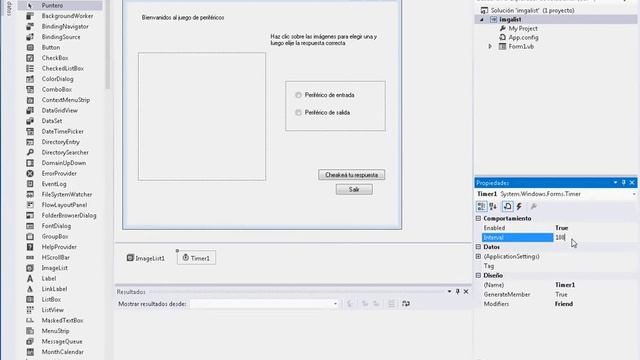
Task: Select Timer1 component in tray
Action: point(196,258)
